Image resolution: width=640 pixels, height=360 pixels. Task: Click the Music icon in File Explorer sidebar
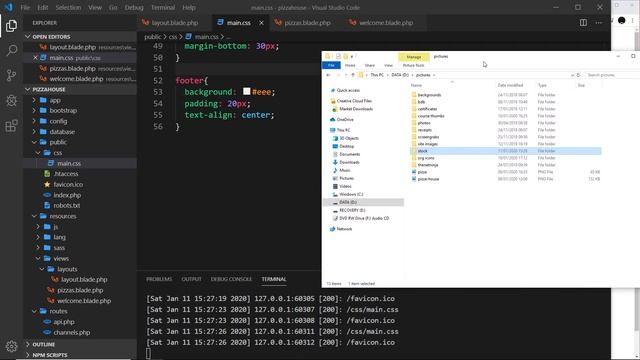(x=335, y=170)
